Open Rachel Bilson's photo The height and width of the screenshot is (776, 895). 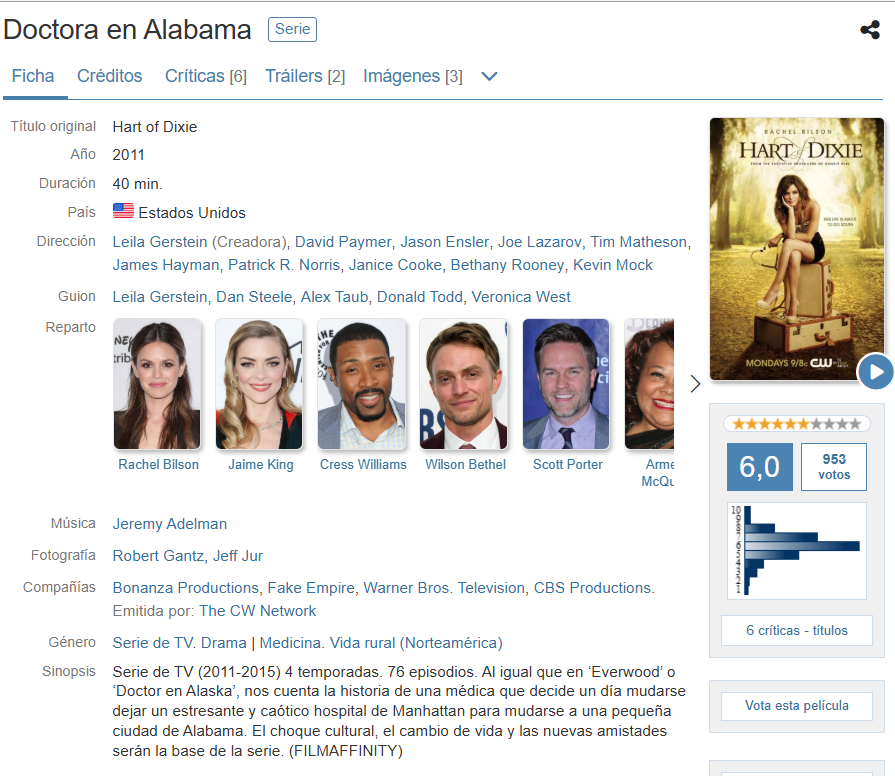click(157, 384)
